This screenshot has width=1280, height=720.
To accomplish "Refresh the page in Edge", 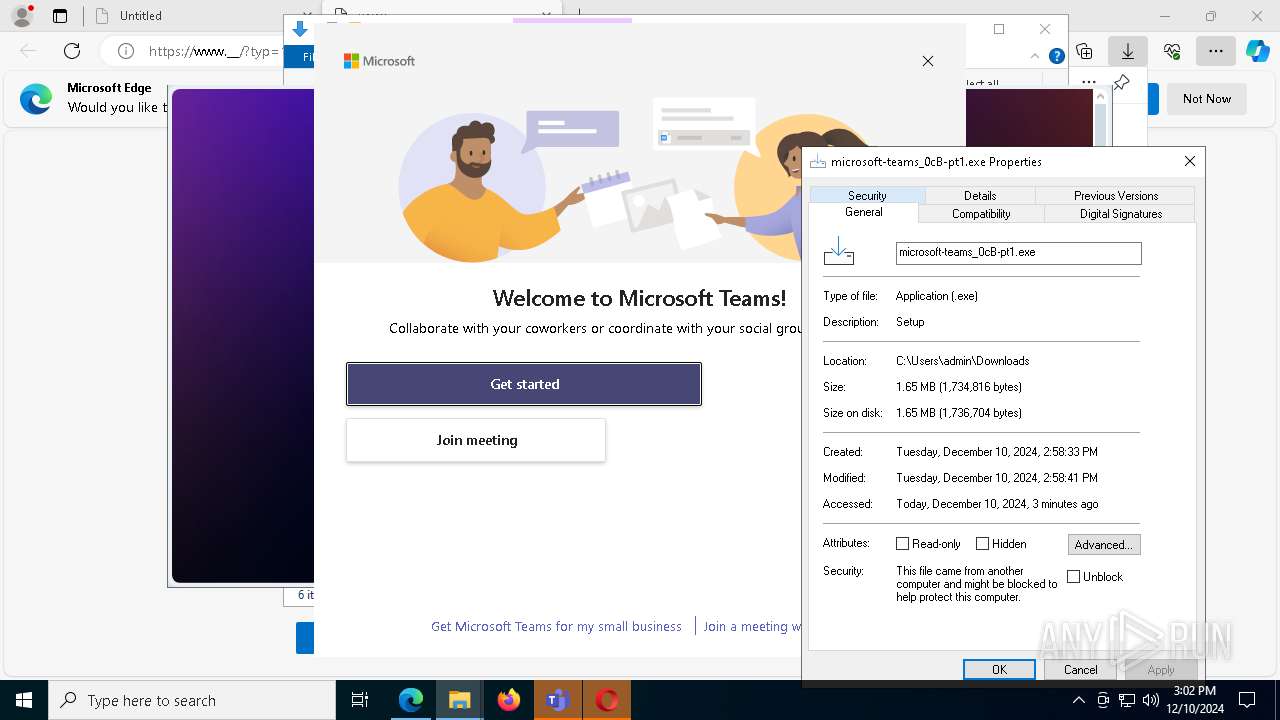I will (x=72, y=51).
